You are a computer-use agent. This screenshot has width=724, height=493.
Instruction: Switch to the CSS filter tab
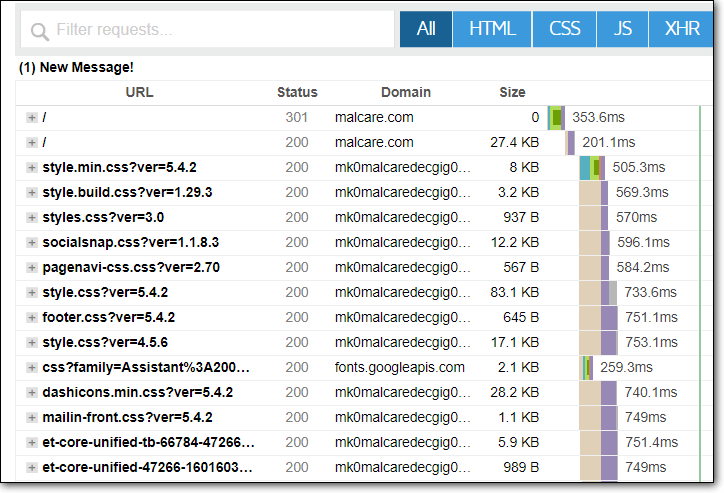[x=565, y=29]
